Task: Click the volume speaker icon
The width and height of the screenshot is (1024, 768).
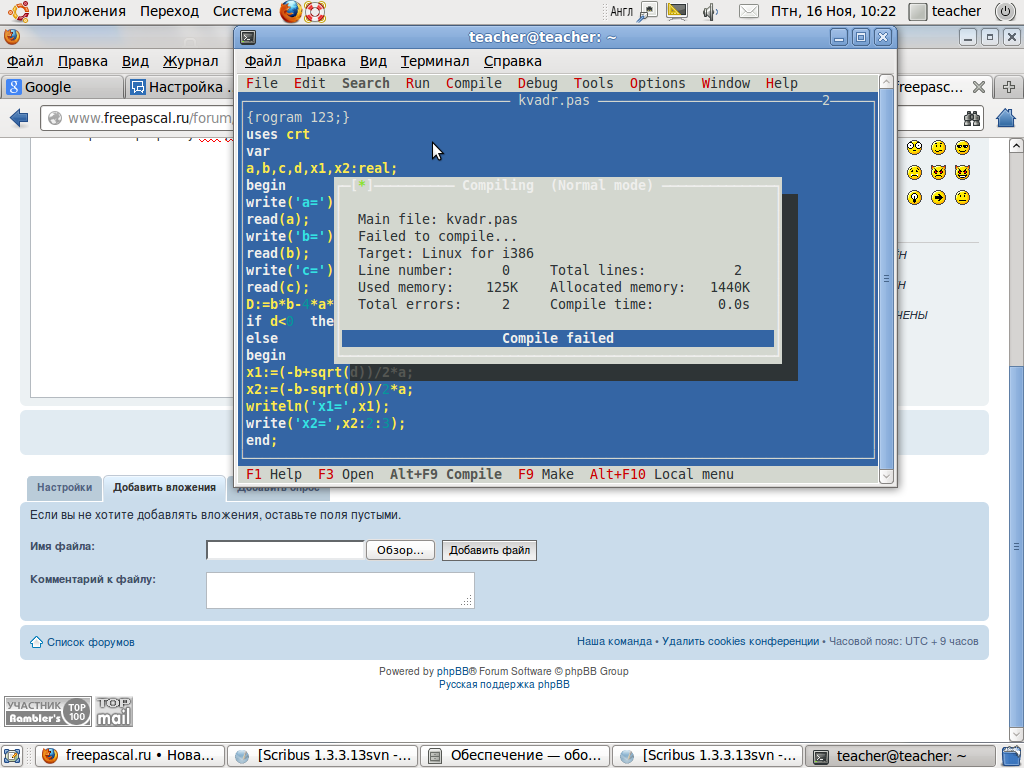Action: (x=710, y=12)
